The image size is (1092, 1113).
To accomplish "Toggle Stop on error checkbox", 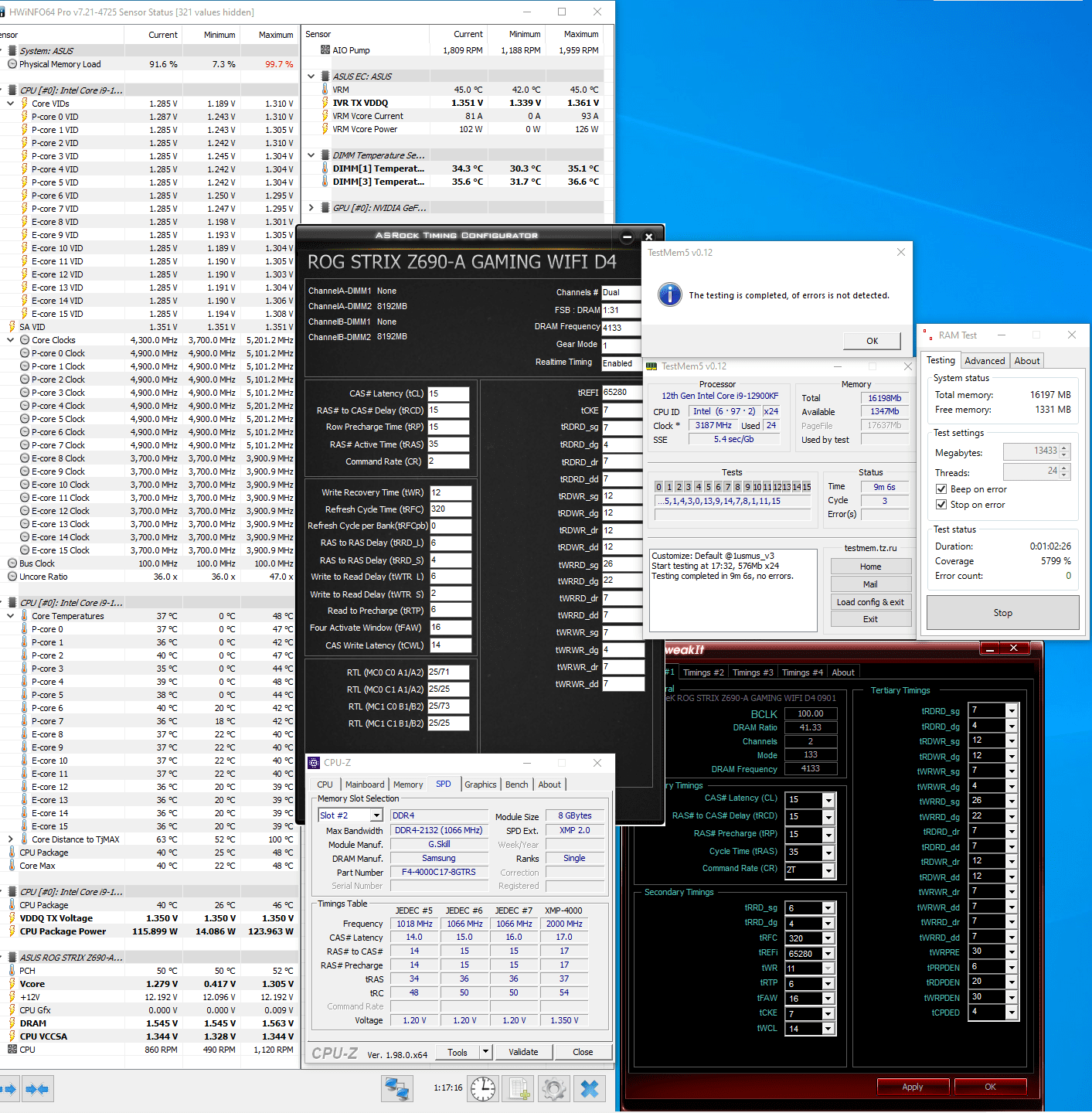I will pos(941,505).
